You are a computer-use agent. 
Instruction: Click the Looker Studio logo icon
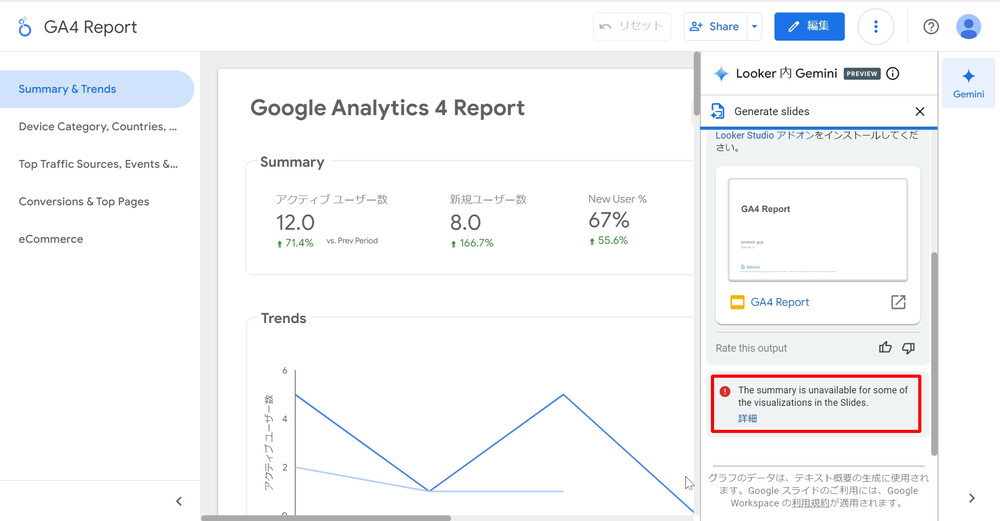[24, 27]
